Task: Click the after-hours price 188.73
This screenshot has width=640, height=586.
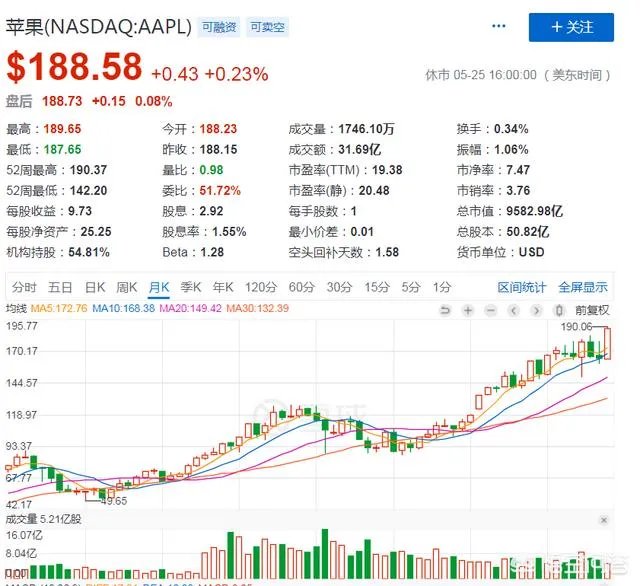Action: pyautogui.click(x=62, y=101)
